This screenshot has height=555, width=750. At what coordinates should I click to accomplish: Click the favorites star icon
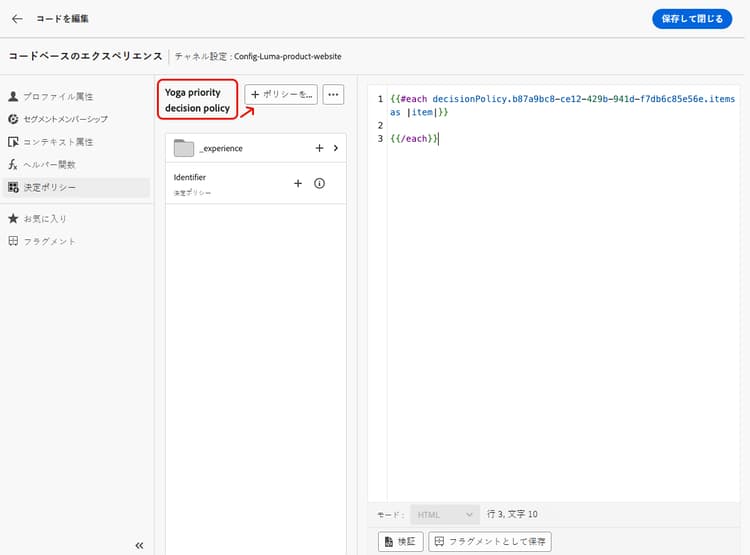pyautogui.click(x=13, y=219)
